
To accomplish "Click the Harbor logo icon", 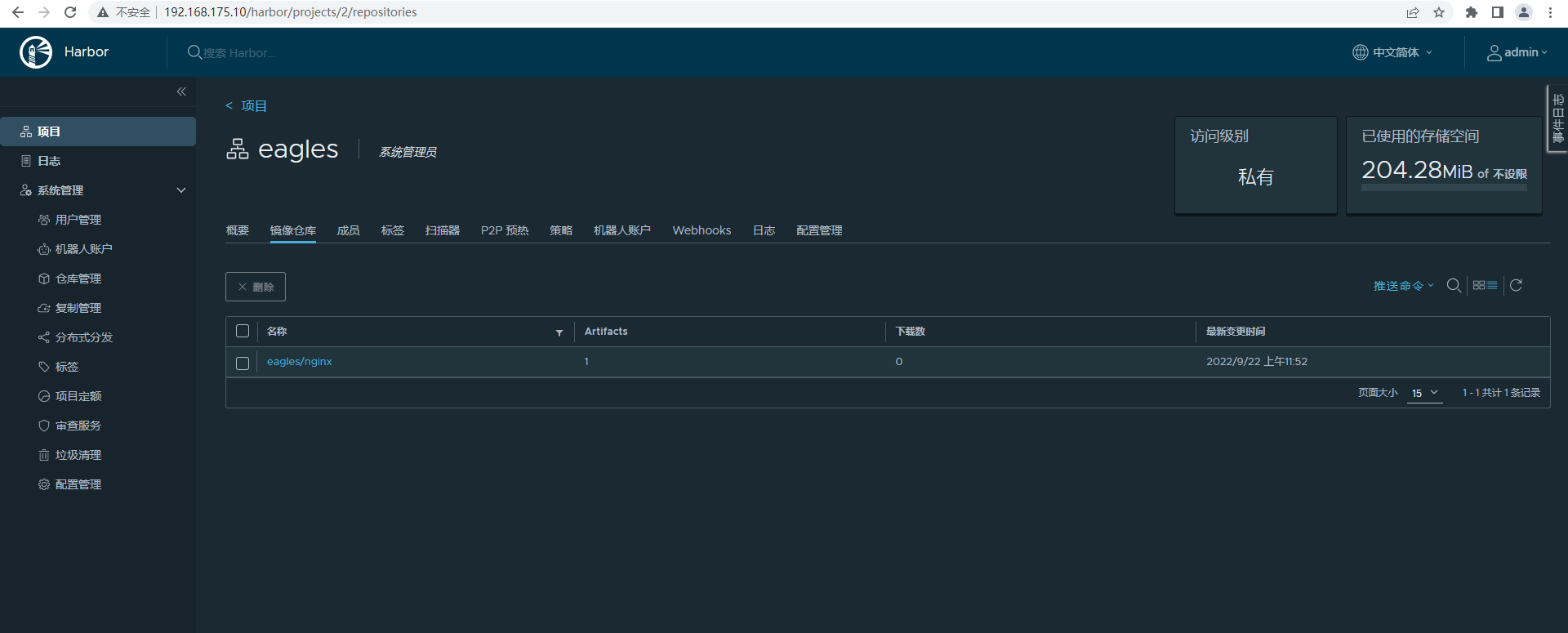I will pos(36,52).
